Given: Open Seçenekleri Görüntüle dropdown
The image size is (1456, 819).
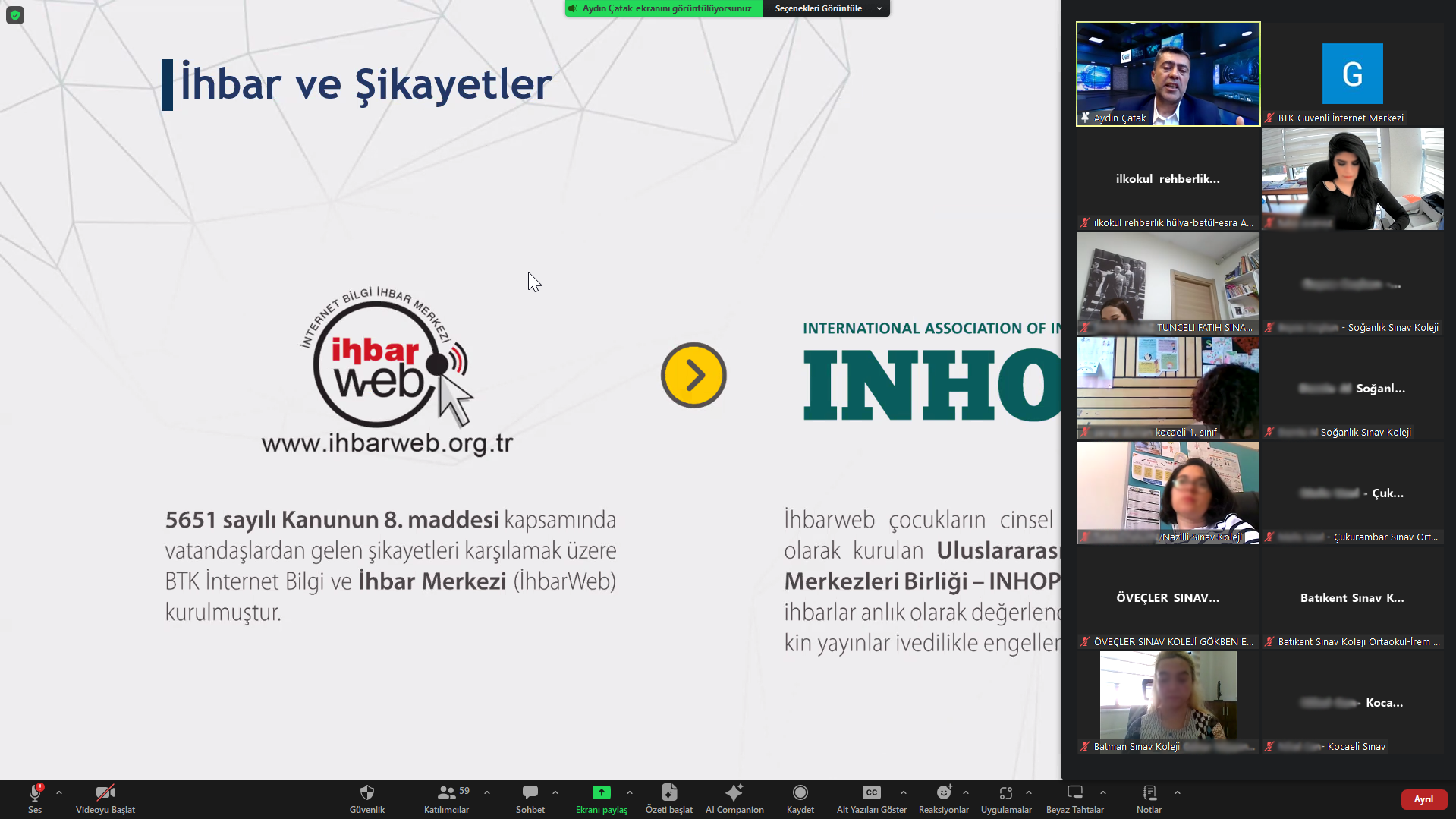Looking at the screenshot, I should (x=826, y=8).
